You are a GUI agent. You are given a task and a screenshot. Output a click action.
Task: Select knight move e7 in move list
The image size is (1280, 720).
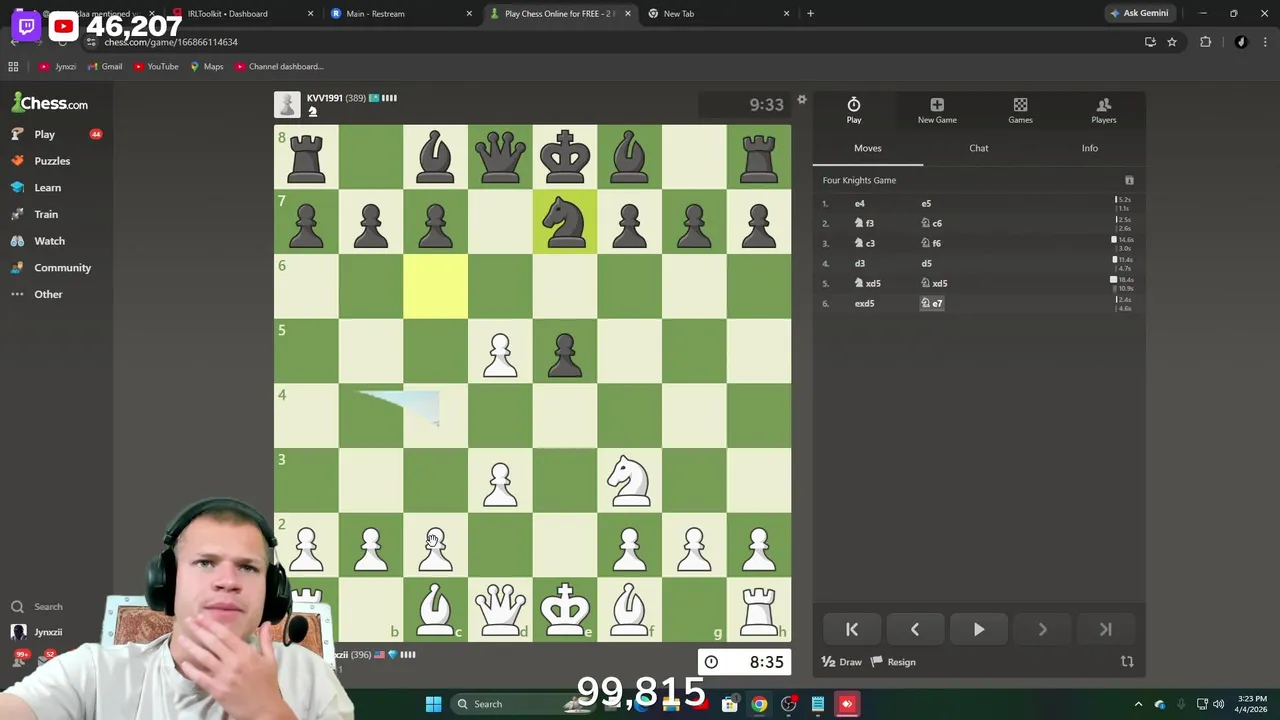931,303
